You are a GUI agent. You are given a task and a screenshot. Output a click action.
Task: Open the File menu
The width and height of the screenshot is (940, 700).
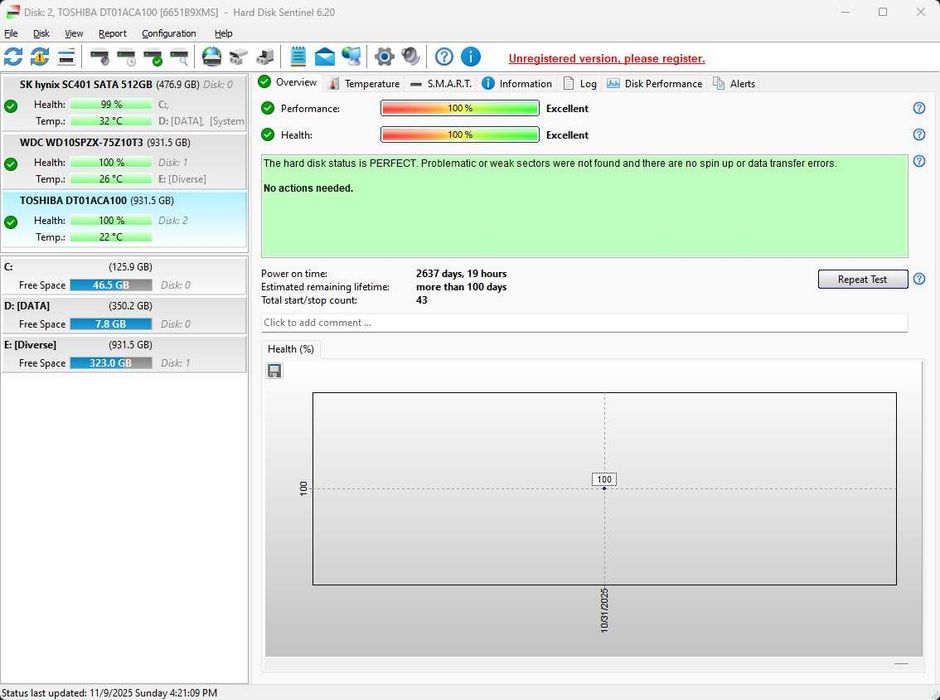pos(11,34)
